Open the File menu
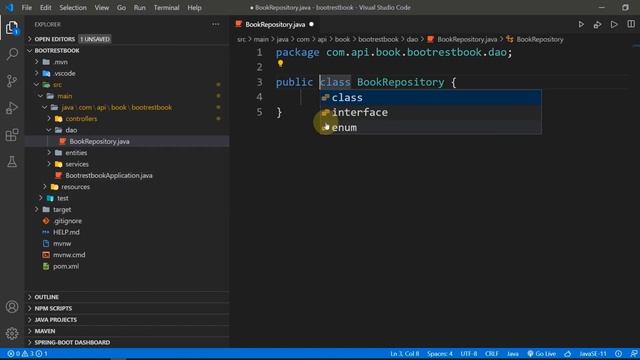The width and height of the screenshot is (640, 360). tap(27, 7)
